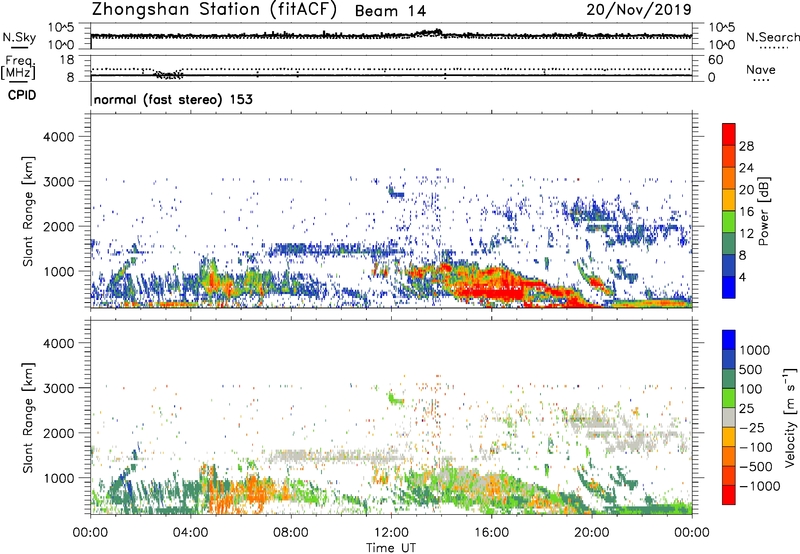800x554 pixels.
Task: Select the 1000 km tick in the power panel
Action: (58, 271)
